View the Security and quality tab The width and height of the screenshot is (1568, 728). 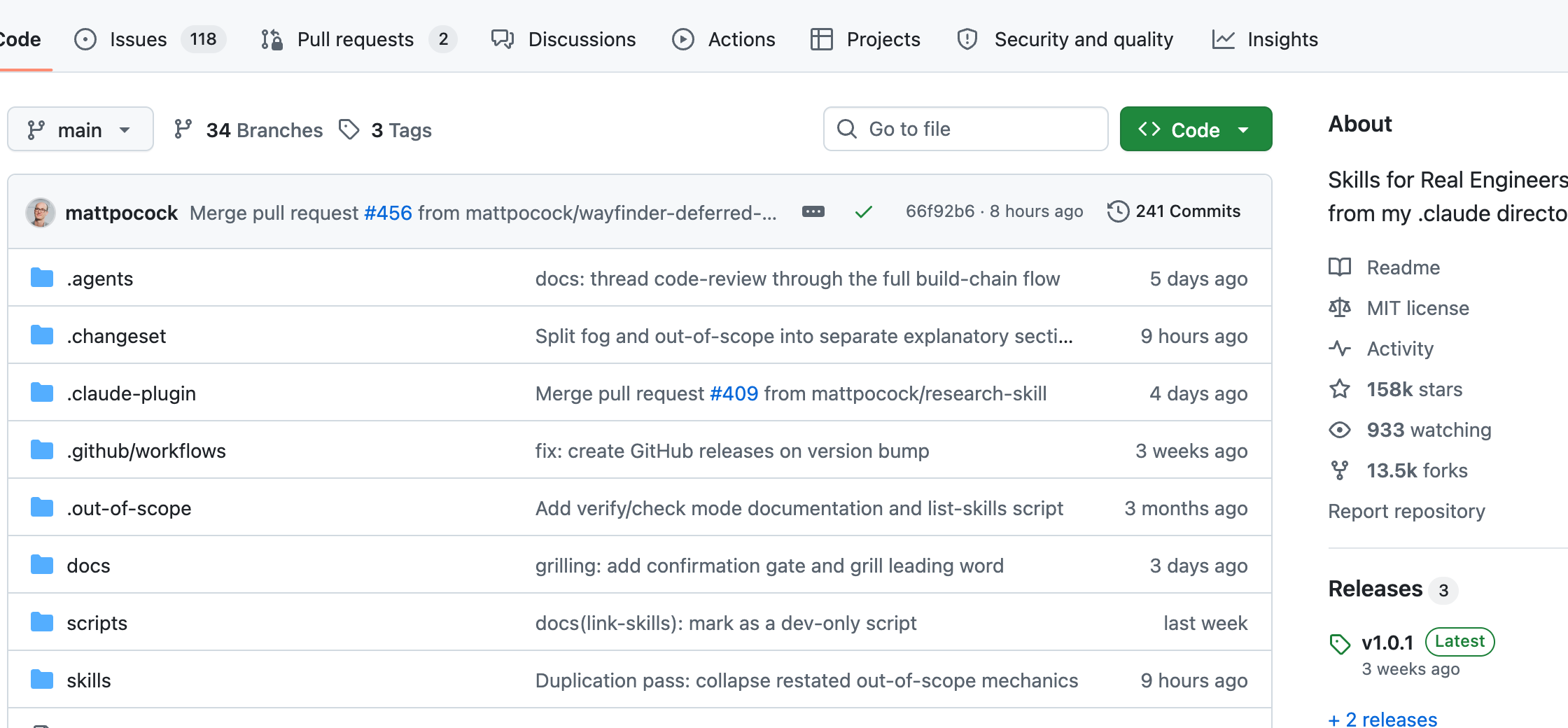(x=1065, y=39)
